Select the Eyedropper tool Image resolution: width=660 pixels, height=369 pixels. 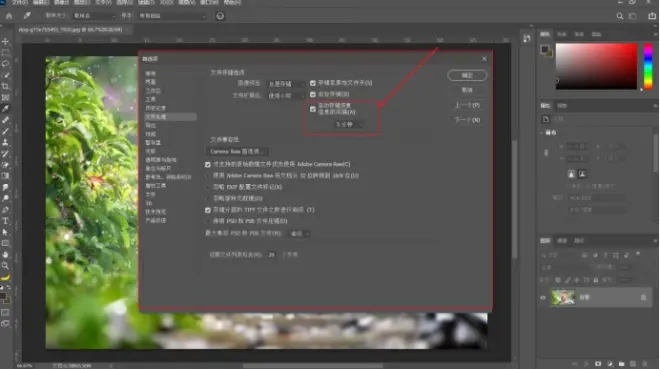click(5, 109)
